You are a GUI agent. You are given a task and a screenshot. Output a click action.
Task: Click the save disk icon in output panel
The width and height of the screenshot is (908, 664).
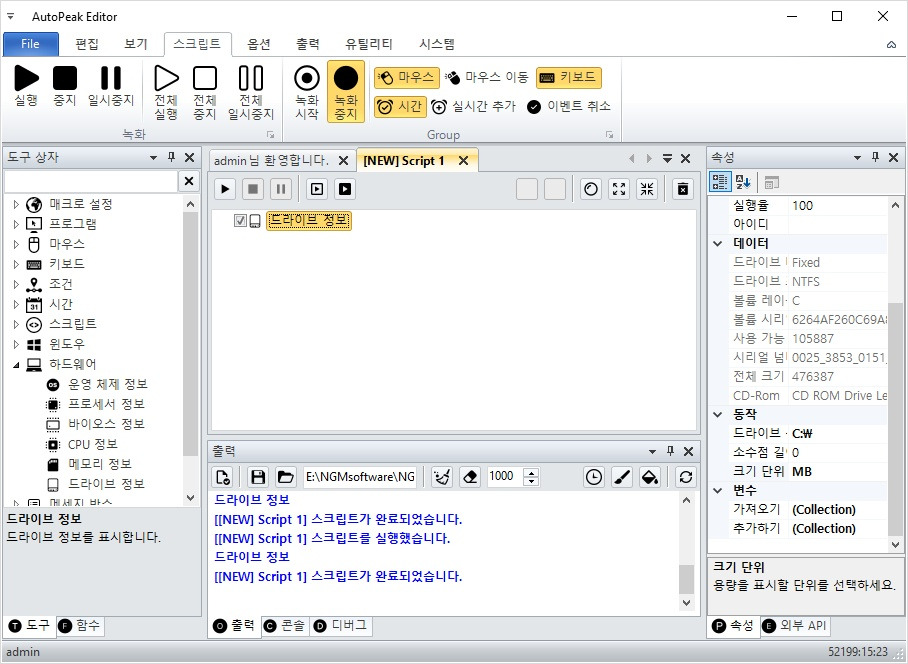(x=258, y=477)
